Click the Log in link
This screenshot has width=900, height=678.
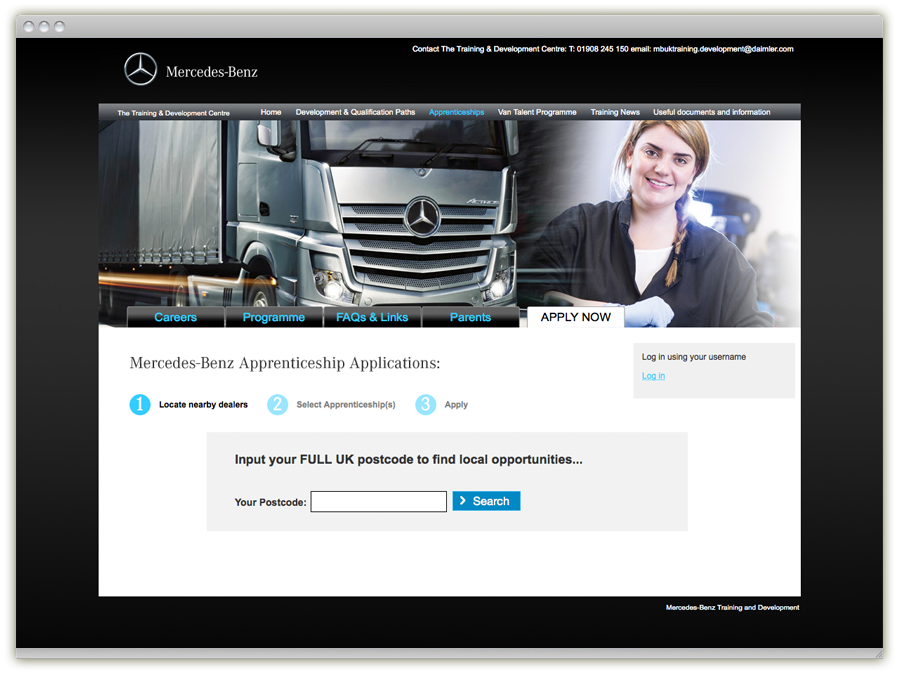tap(653, 377)
